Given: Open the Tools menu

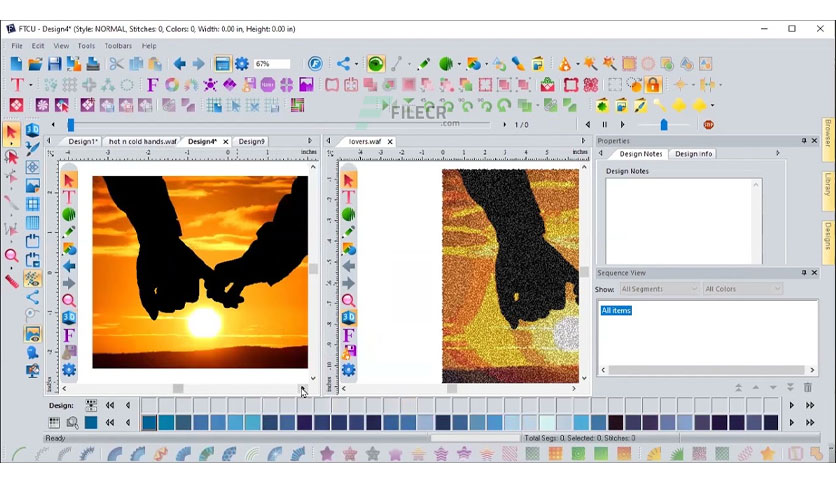Looking at the screenshot, I should (x=86, y=46).
